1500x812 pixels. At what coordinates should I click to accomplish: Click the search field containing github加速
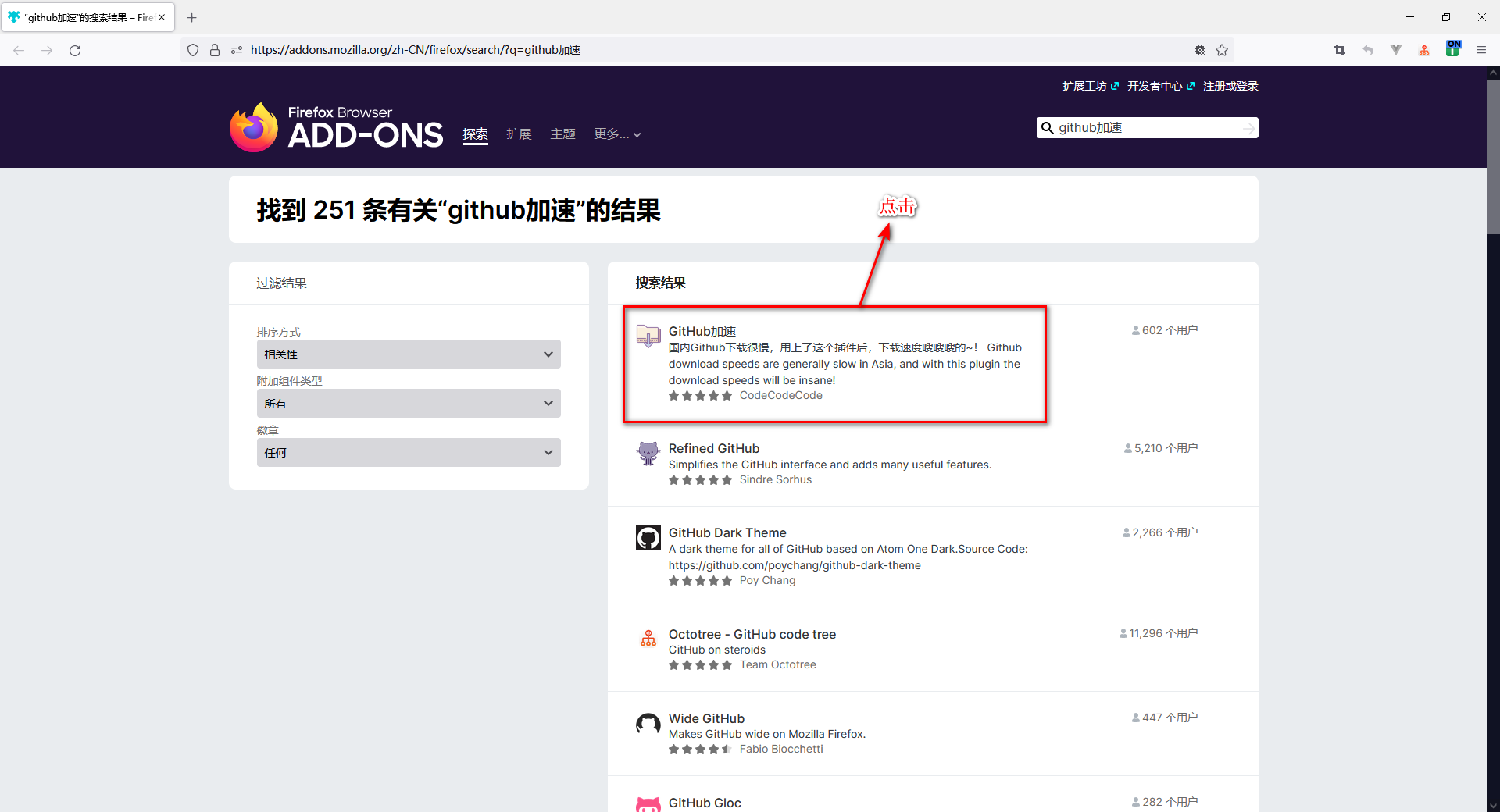[1146, 127]
